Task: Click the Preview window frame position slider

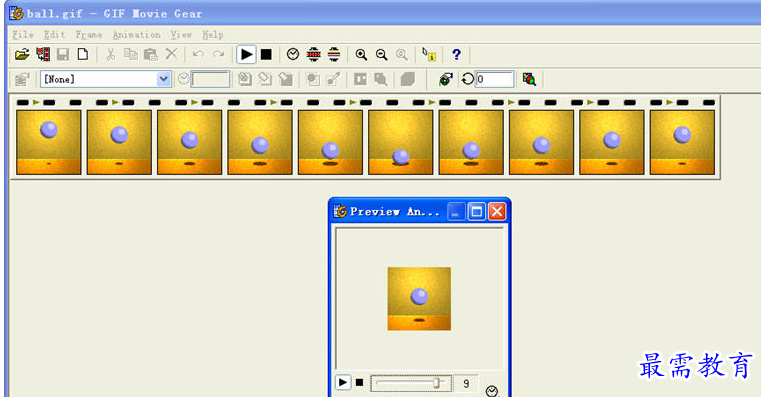Action: pyautogui.click(x=411, y=383)
